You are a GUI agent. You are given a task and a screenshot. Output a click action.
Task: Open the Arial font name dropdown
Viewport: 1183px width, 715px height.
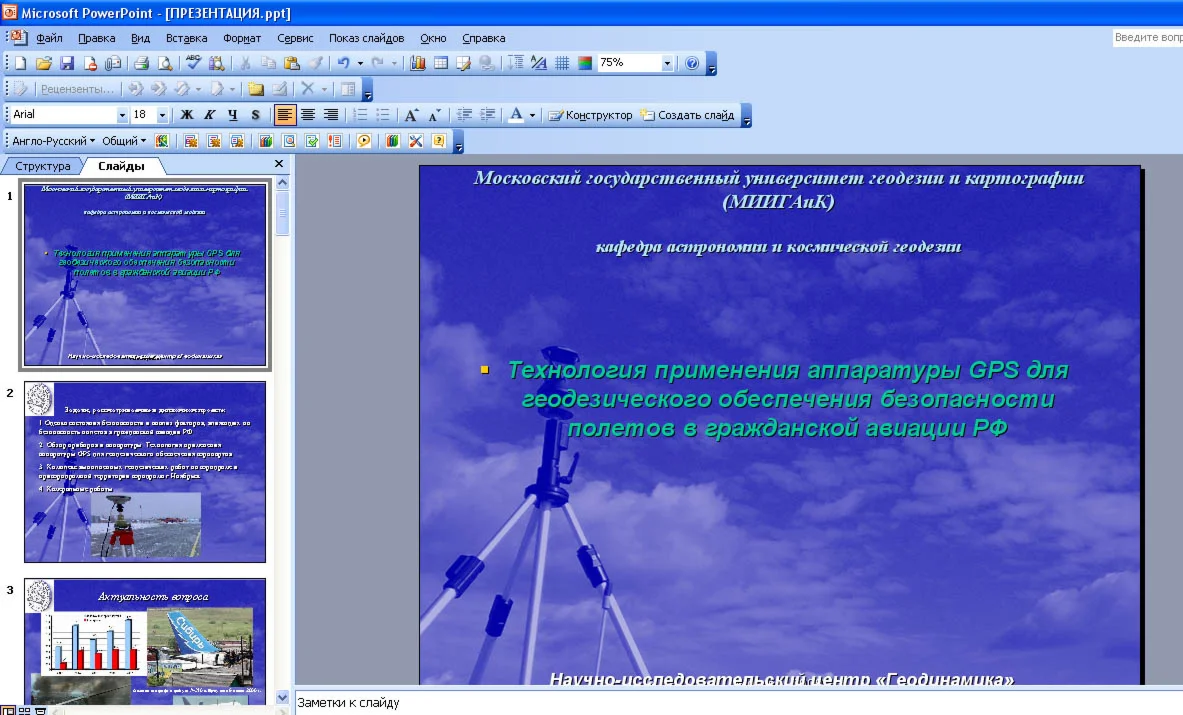[x=122, y=115]
